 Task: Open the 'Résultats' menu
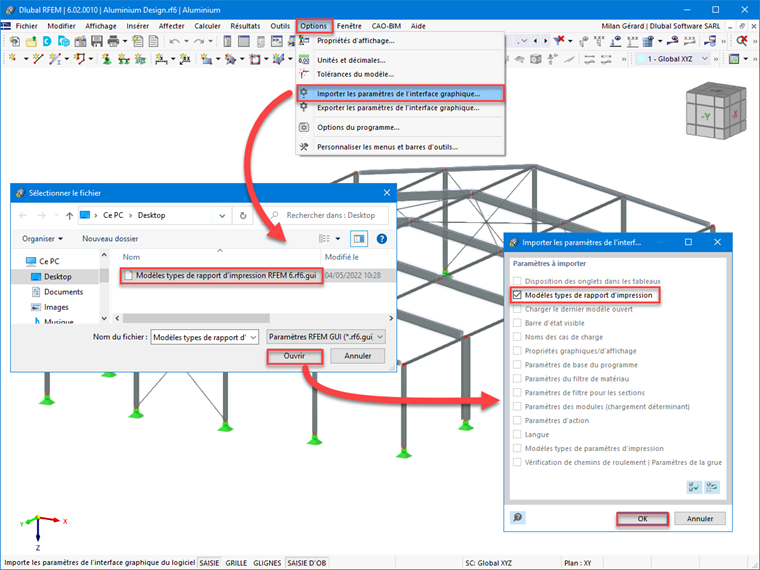[245, 26]
